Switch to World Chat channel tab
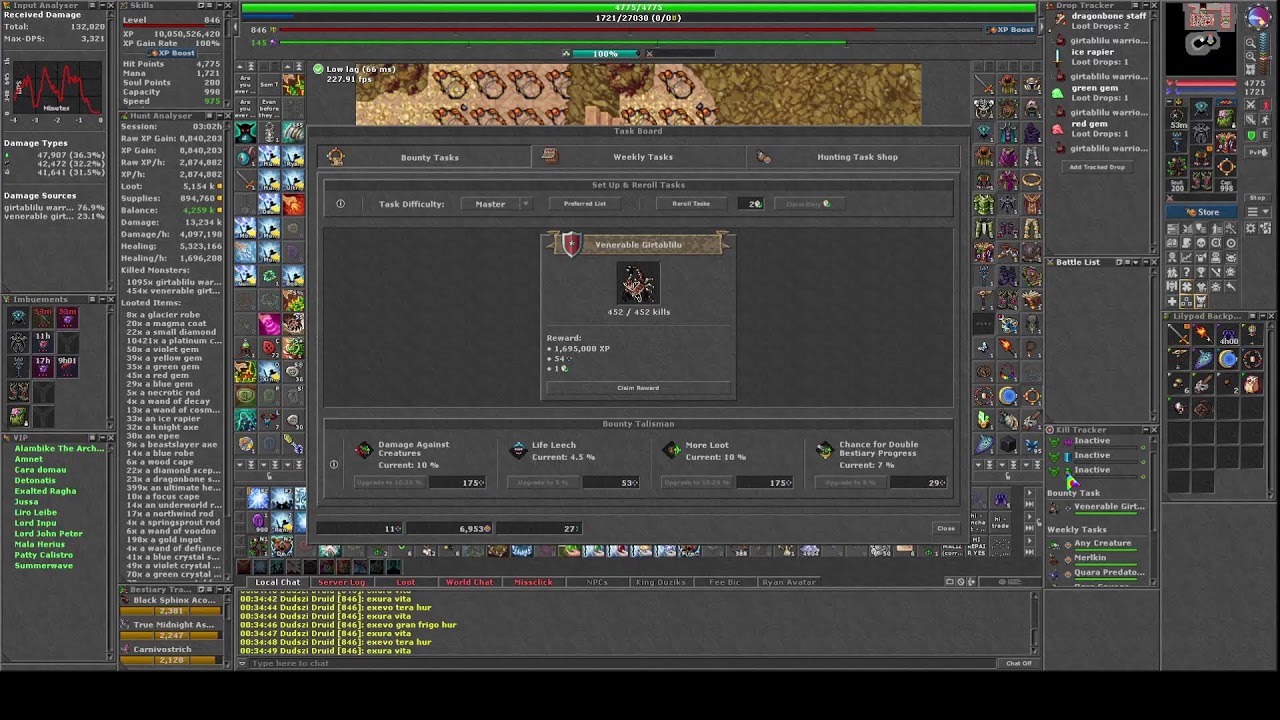The height and width of the screenshot is (720, 1280). coord(469,582)
